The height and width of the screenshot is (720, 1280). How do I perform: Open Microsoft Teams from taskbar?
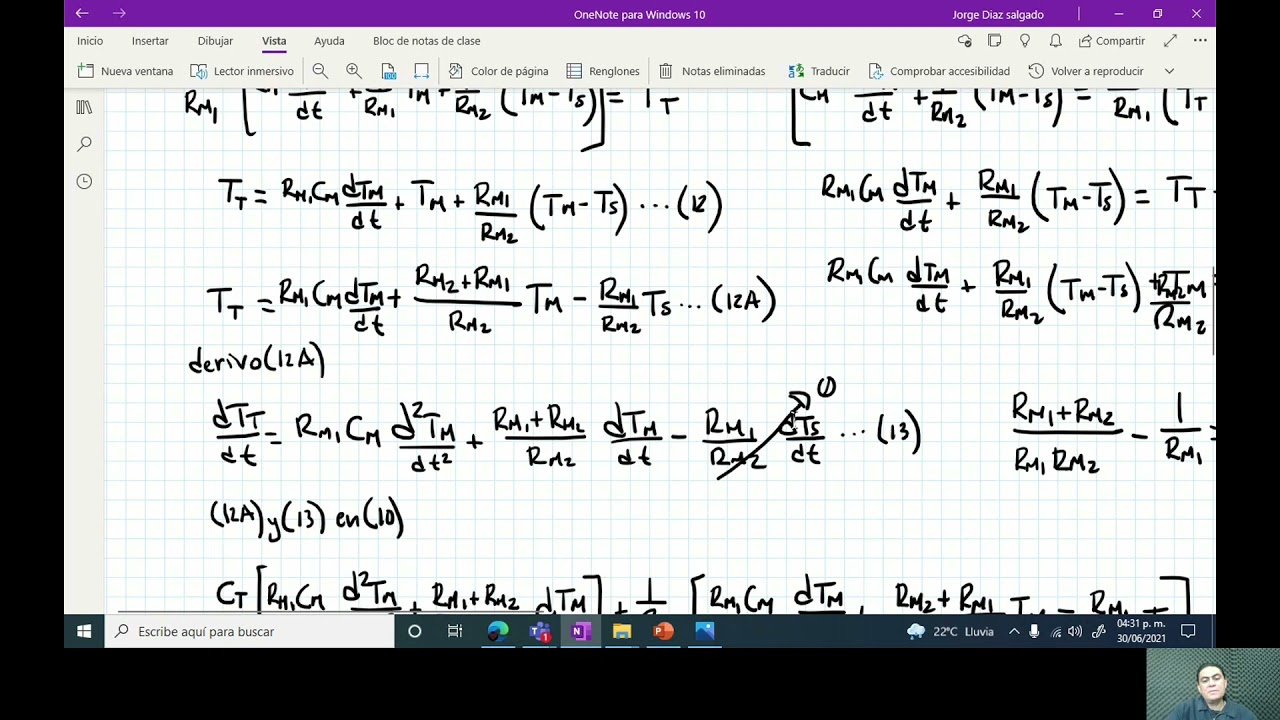point(540,631)
